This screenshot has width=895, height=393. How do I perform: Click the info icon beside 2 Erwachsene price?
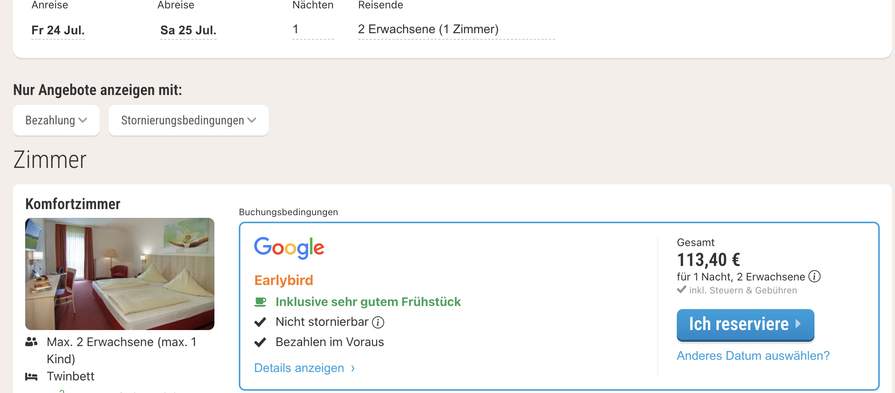[815, 277]
